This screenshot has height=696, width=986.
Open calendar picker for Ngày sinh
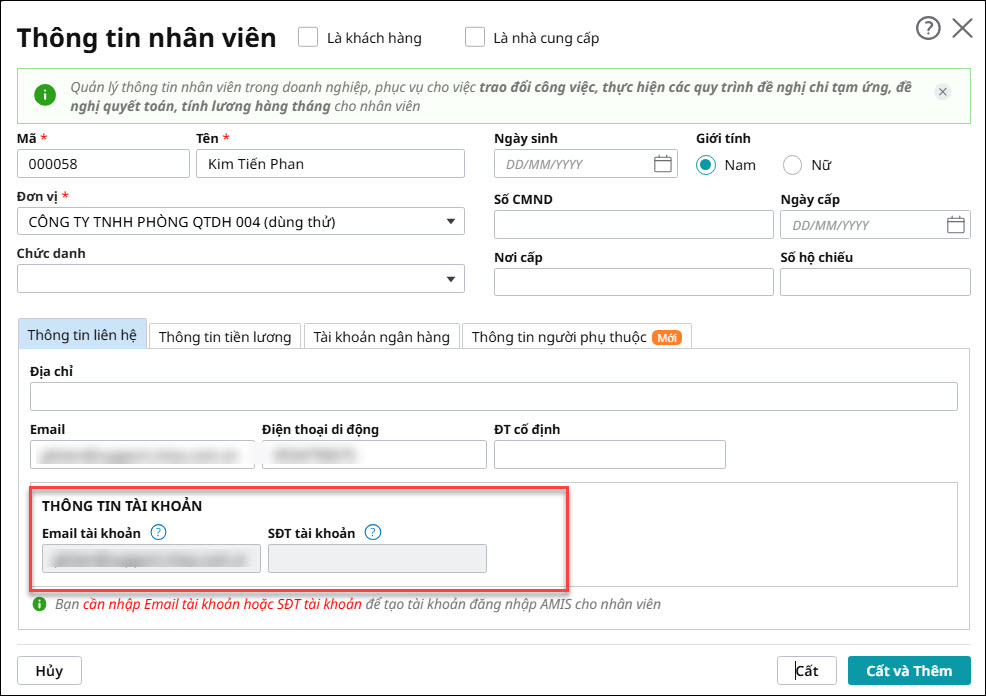pyautogui.click(x=662, y=163)
